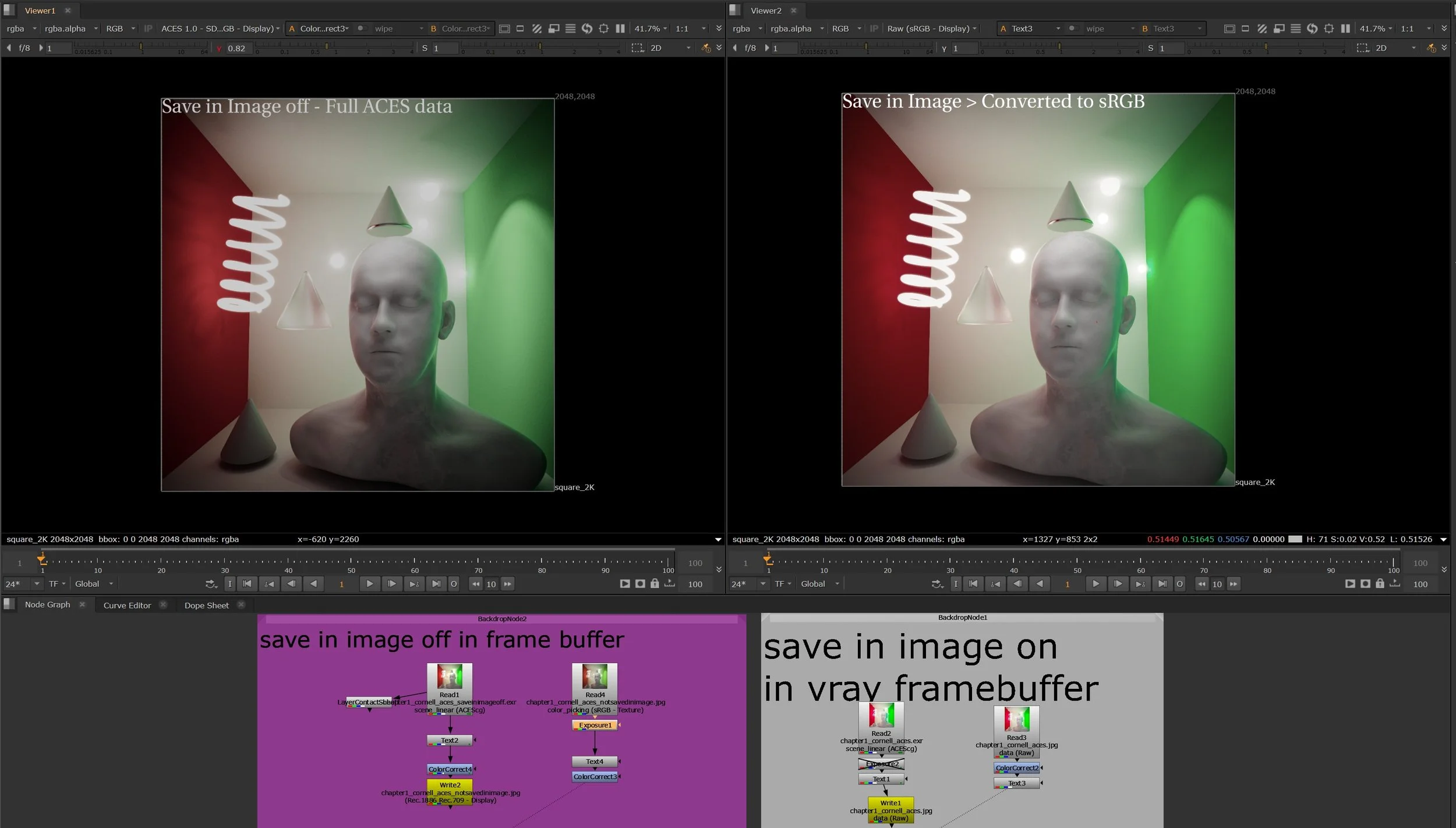The width and height of the screenshot is (1456, 828).
Task: Click the flipbook ruler icon below Viewer1
Action: (670, 583)
